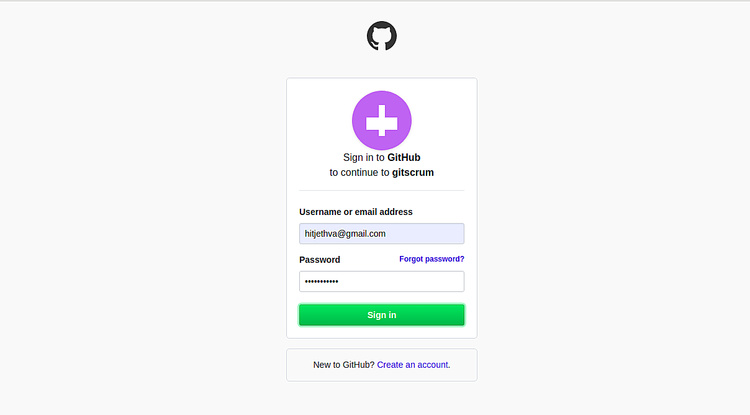Open the Forgot password? link
Viewport: 750px width, 415px height.
[x=431, y=259]
